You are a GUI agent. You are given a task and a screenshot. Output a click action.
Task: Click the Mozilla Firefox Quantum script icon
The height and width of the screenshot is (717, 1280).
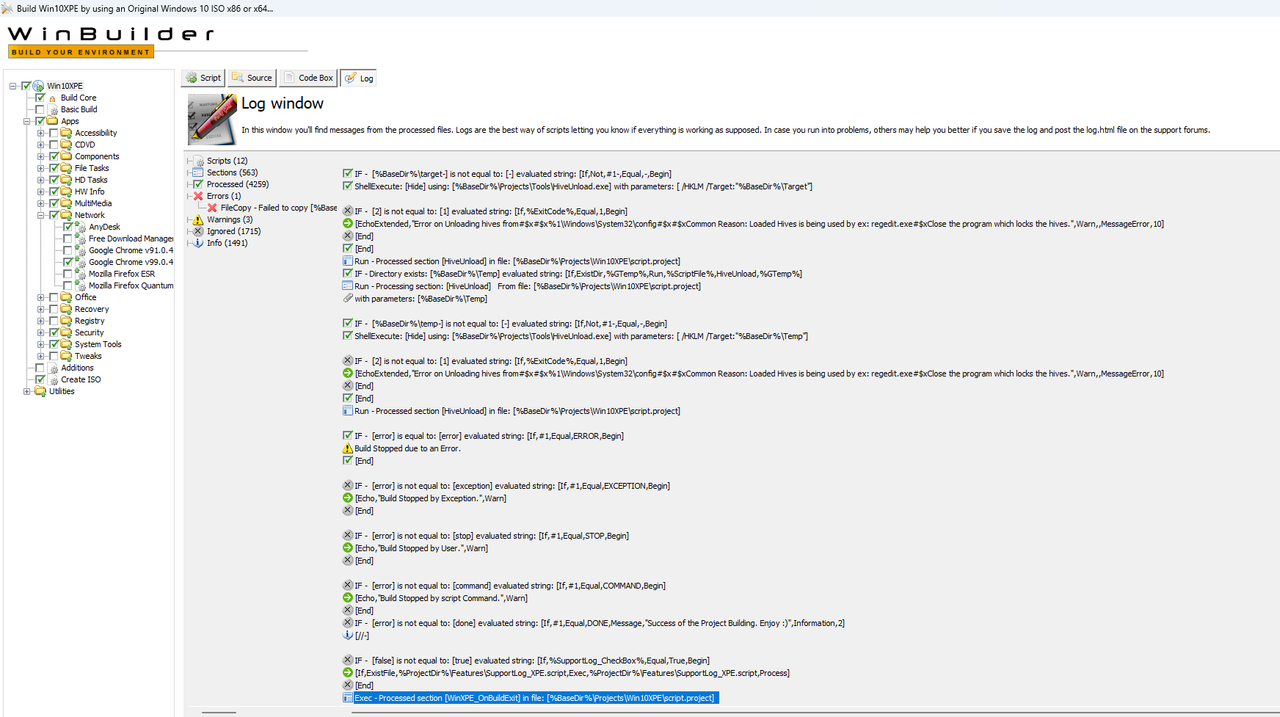80,286
